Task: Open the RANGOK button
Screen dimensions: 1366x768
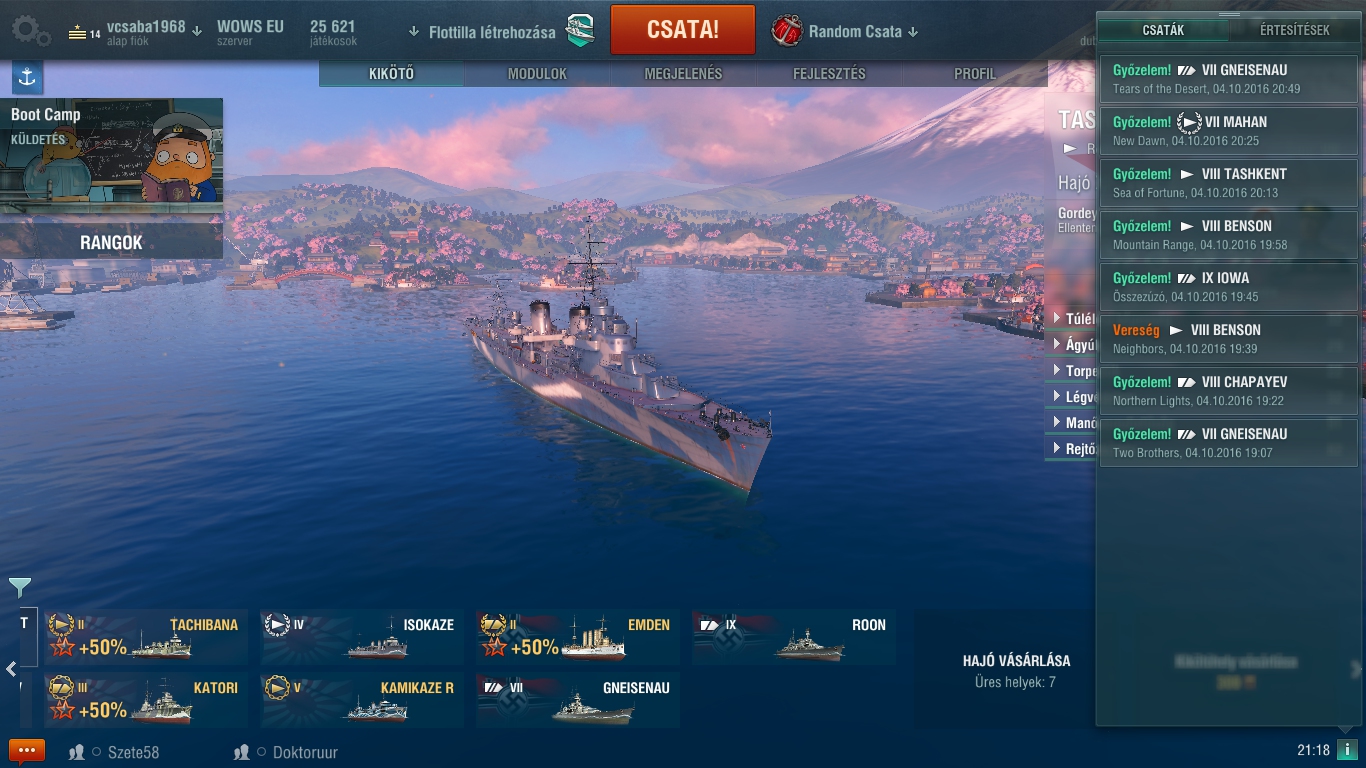Action: coord(111,242)
